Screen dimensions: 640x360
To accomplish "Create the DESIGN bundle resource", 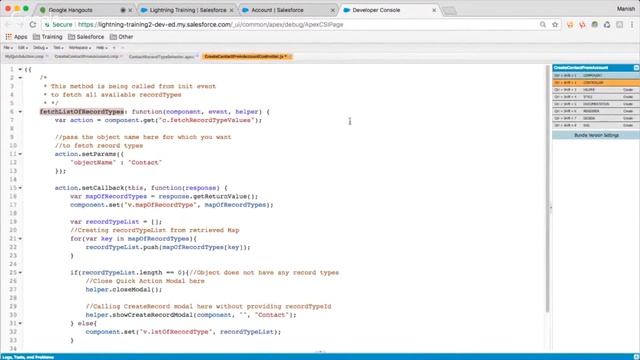I will point(628,118).
